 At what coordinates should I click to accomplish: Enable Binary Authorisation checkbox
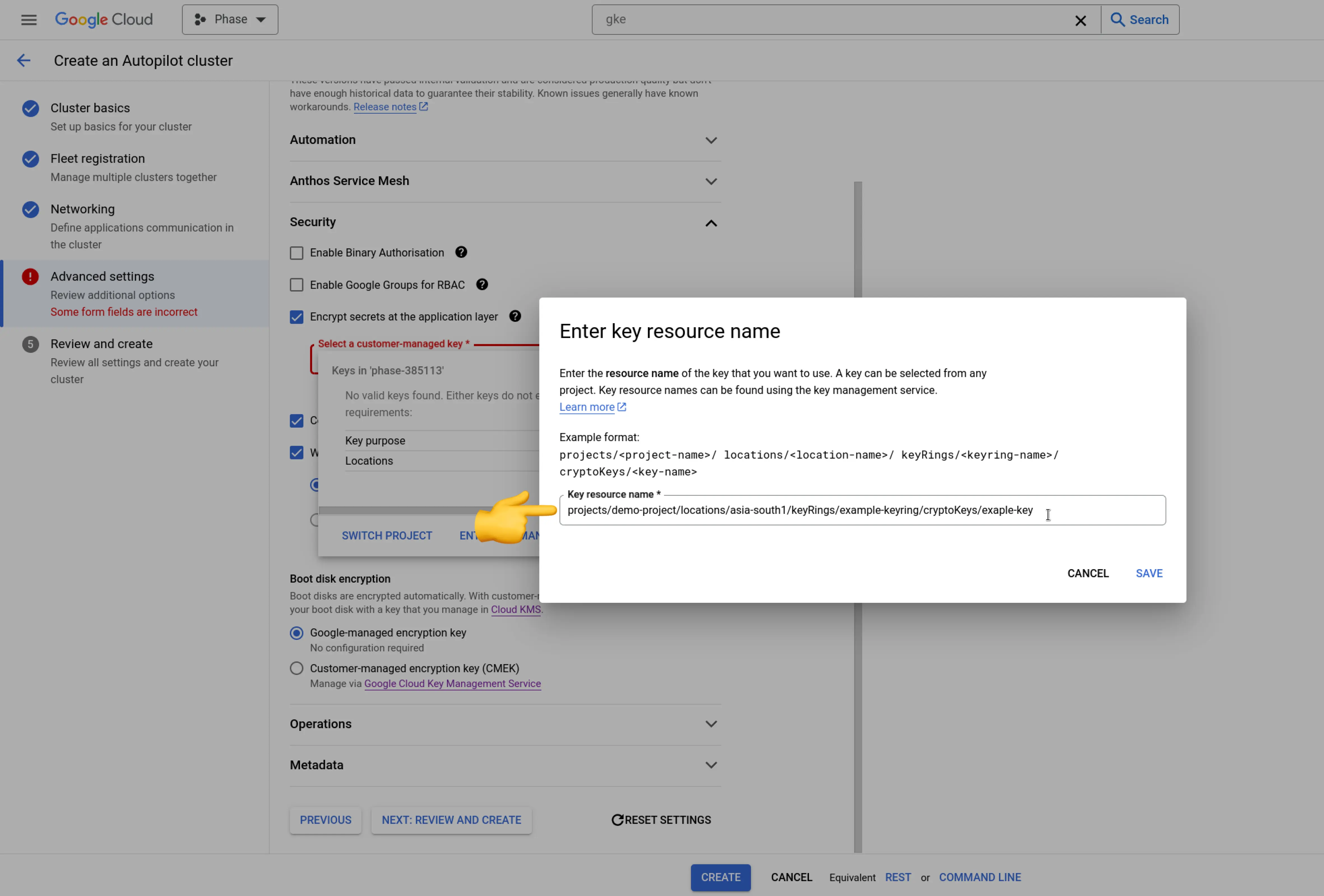[296, 253]
